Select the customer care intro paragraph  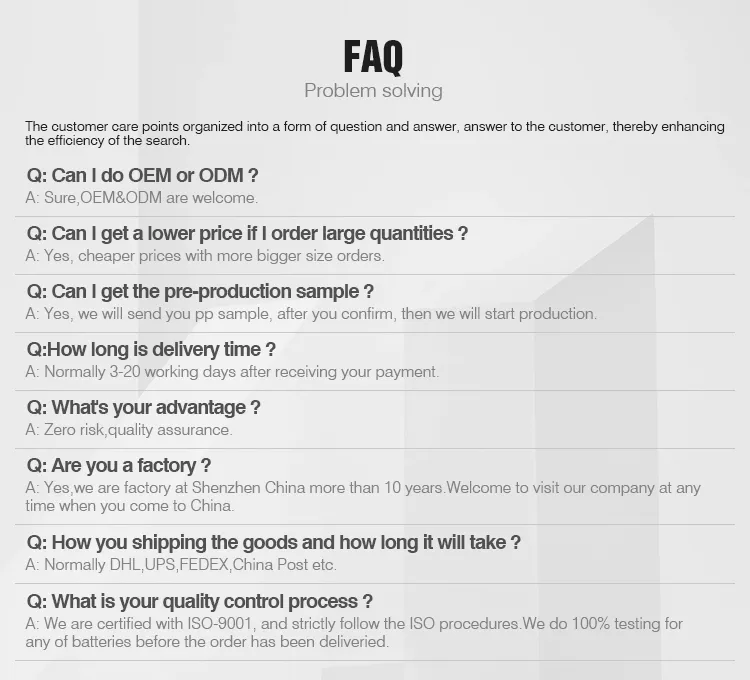[375, 133]
